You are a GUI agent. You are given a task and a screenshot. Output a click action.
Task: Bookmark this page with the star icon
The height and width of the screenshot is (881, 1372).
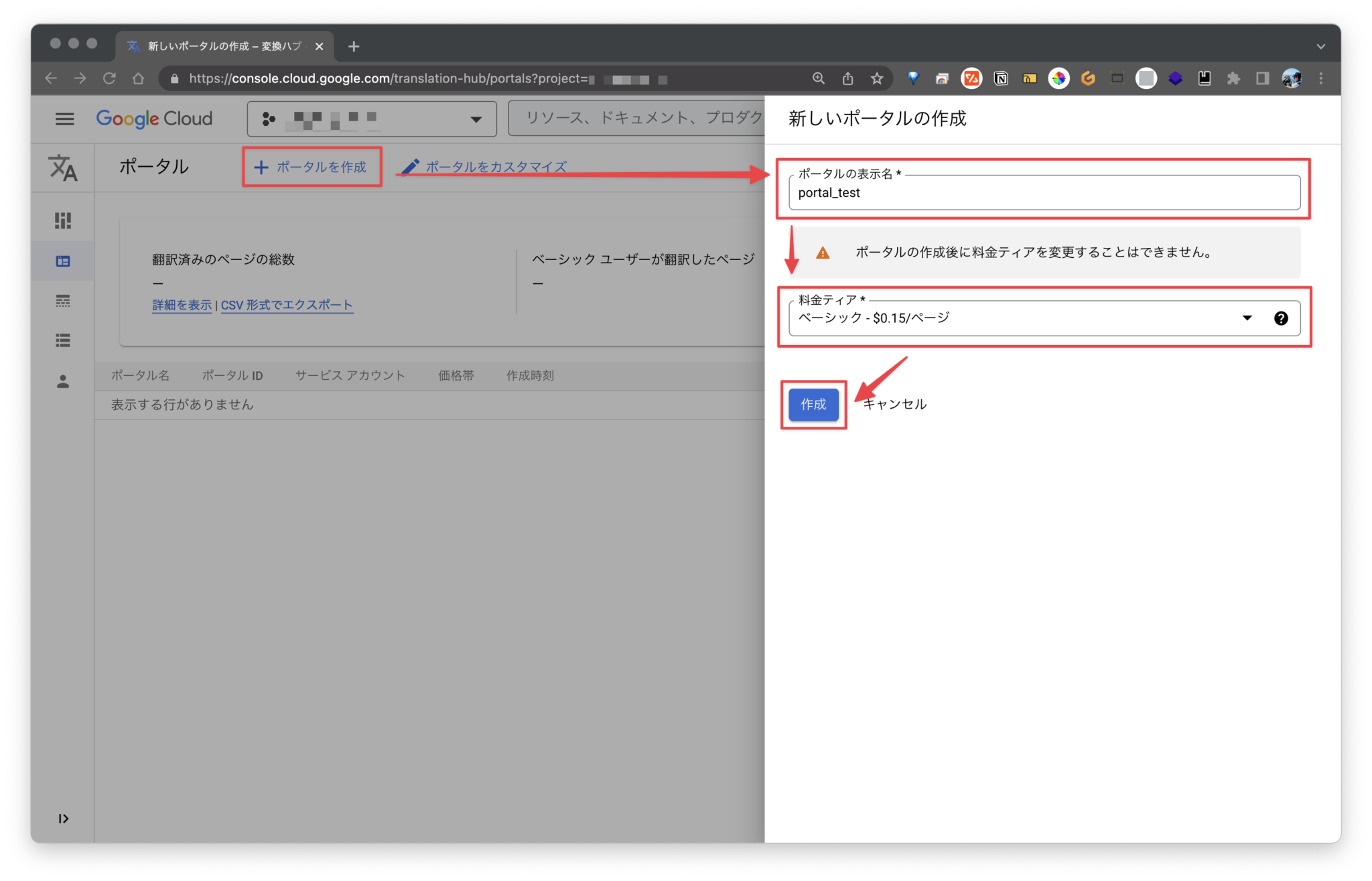coord(876,78)
